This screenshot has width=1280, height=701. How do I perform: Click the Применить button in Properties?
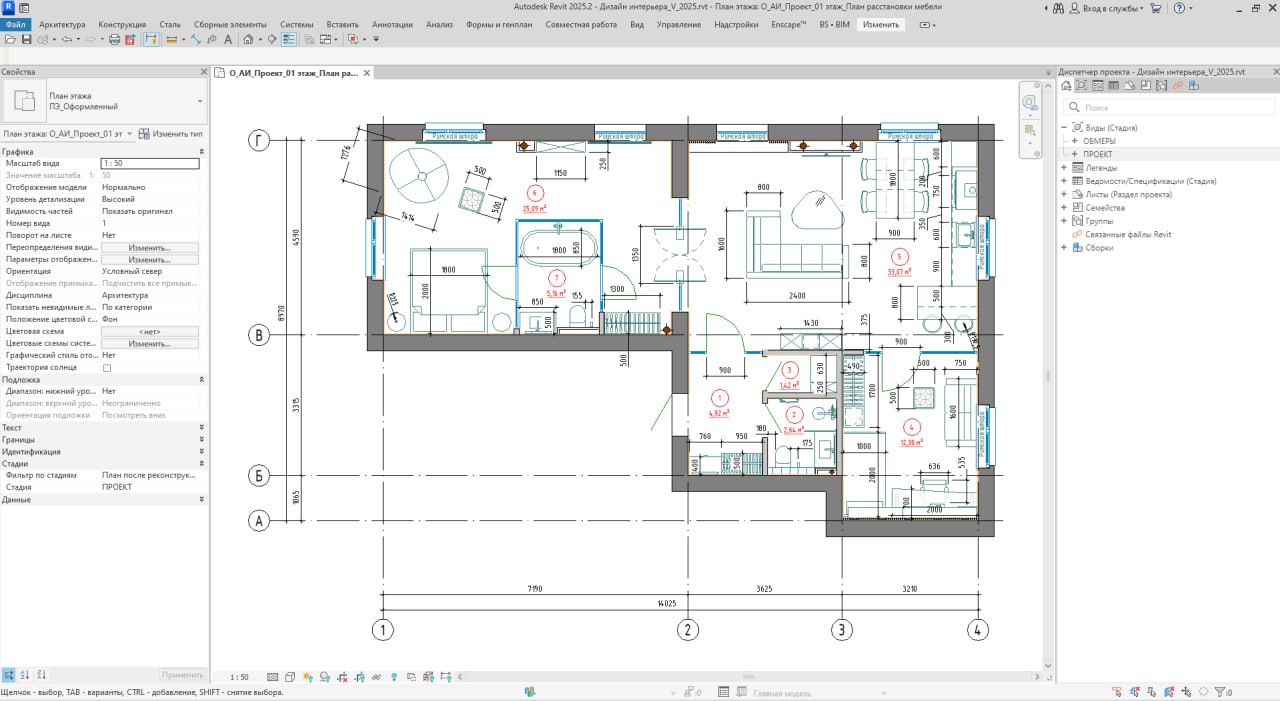pos(180,674)
